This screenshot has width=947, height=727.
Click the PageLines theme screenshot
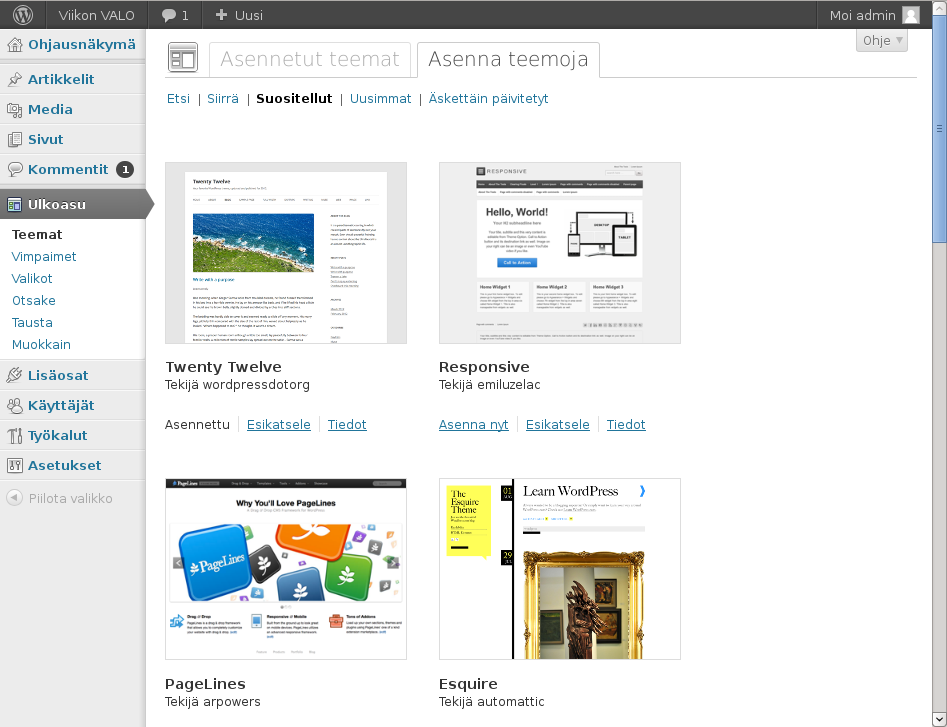(x=286, y=569)
